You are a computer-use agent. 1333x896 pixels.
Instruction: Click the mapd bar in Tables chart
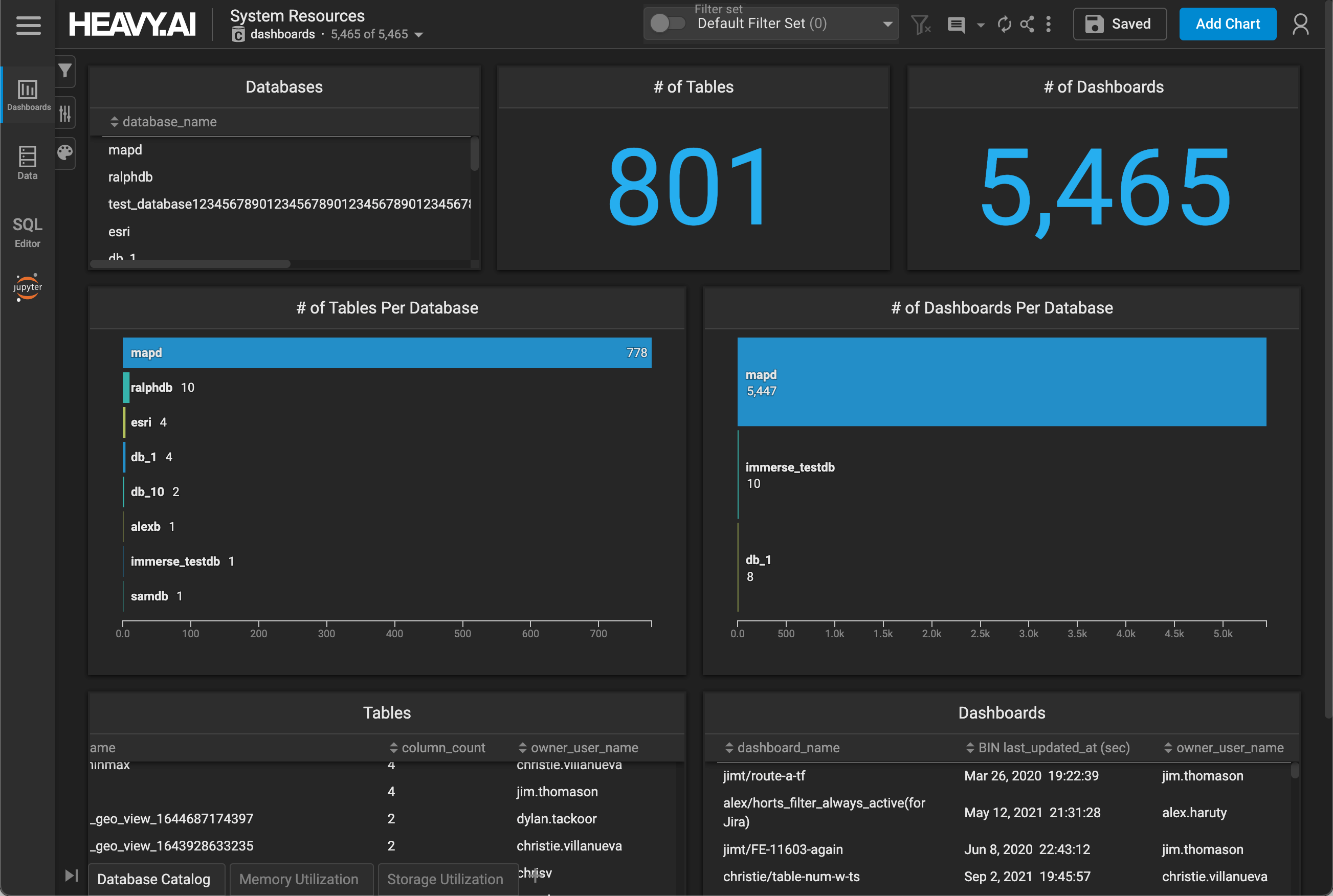[x=387, y=352]
